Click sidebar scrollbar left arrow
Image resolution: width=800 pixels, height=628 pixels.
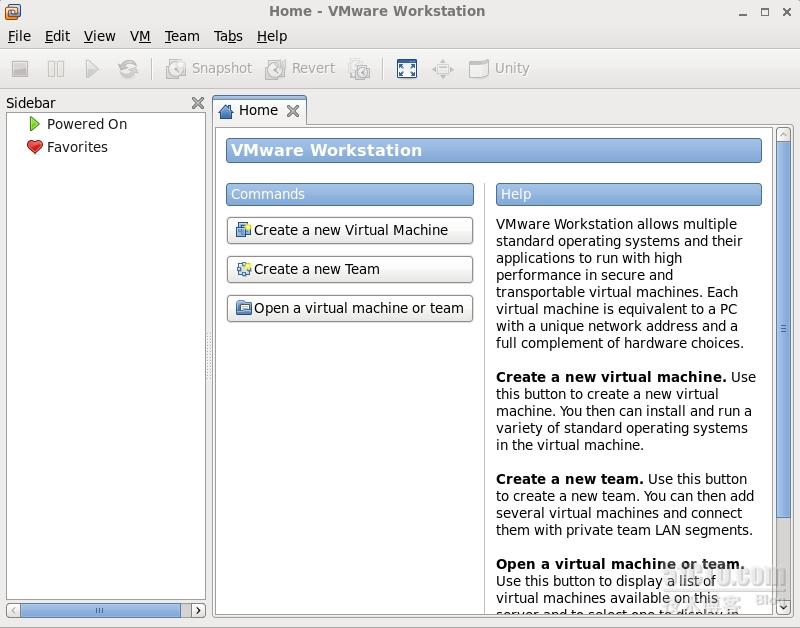pyautogui.click(x=14, y=610)
